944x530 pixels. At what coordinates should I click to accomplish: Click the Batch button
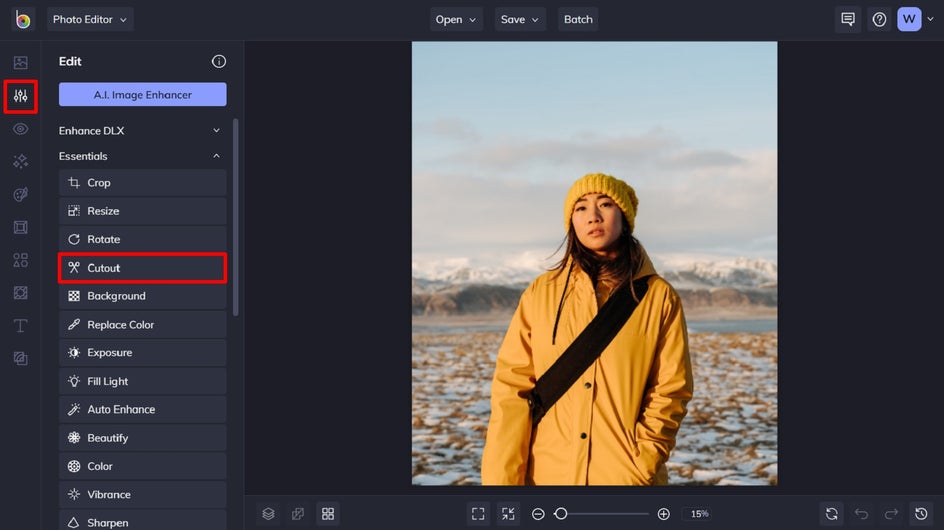(578, 19)
